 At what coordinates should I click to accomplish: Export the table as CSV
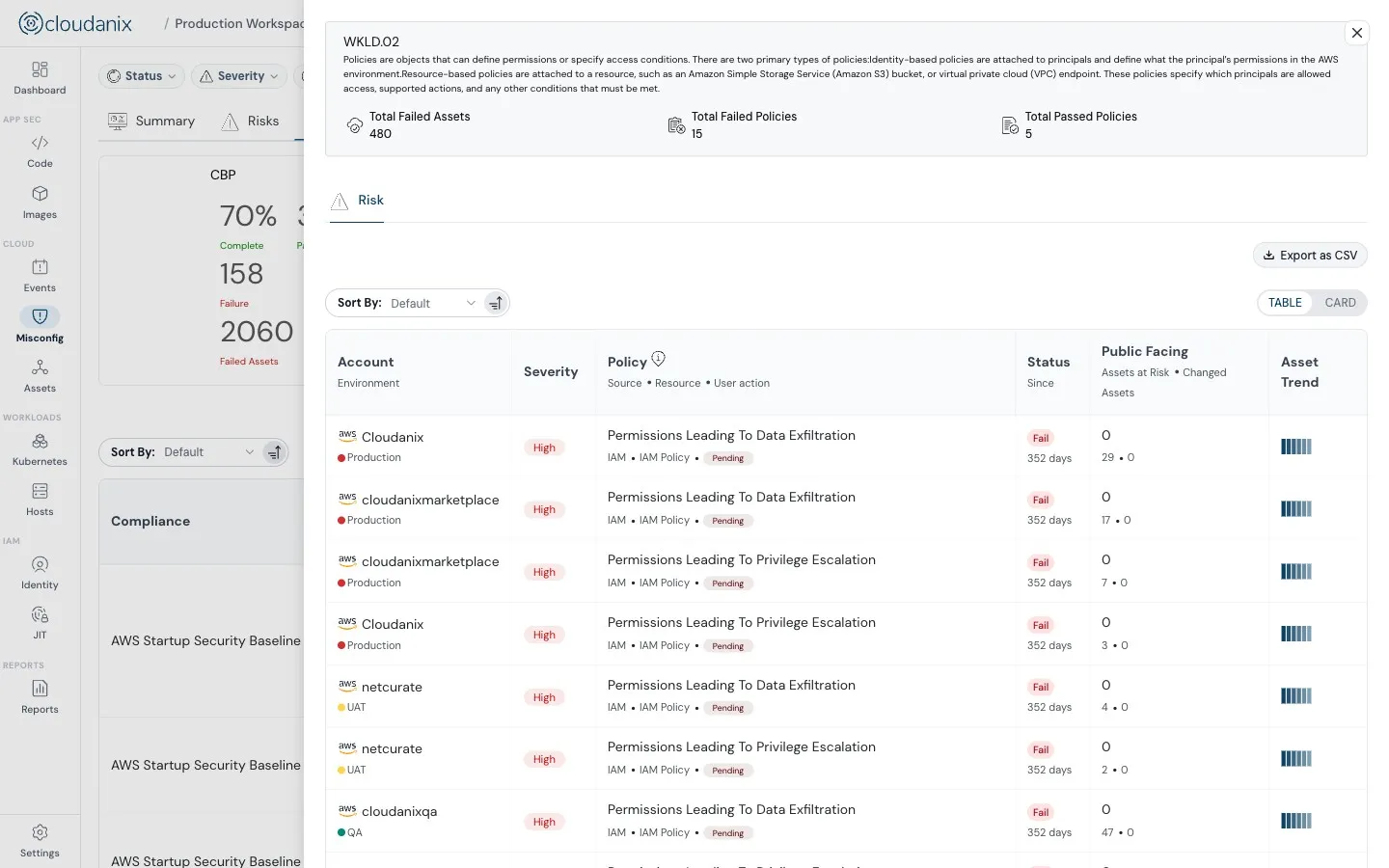[x=1310, y=256]
